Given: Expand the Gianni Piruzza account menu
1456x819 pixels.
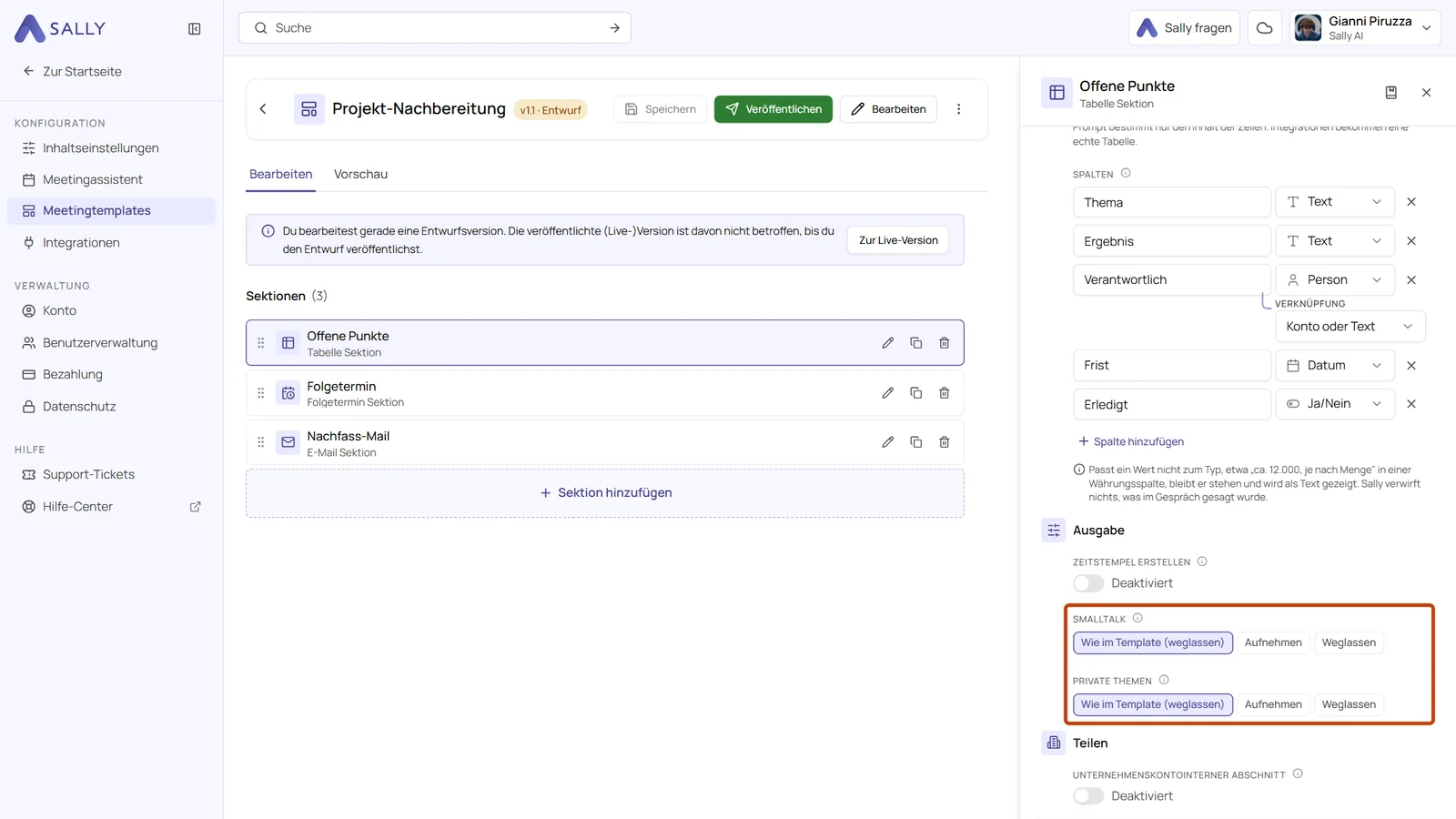Looking at the screenshot, I should [x=1364, y=28].
